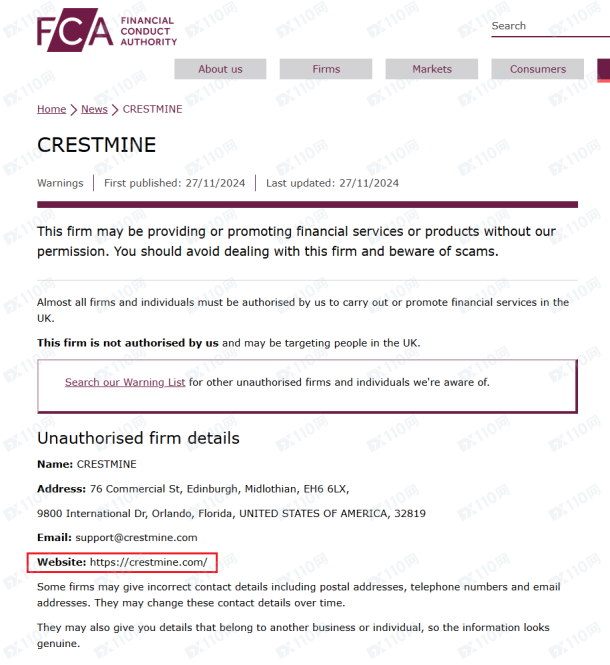
Task: Go to News breadcrumb link
Action: point(94,109)
